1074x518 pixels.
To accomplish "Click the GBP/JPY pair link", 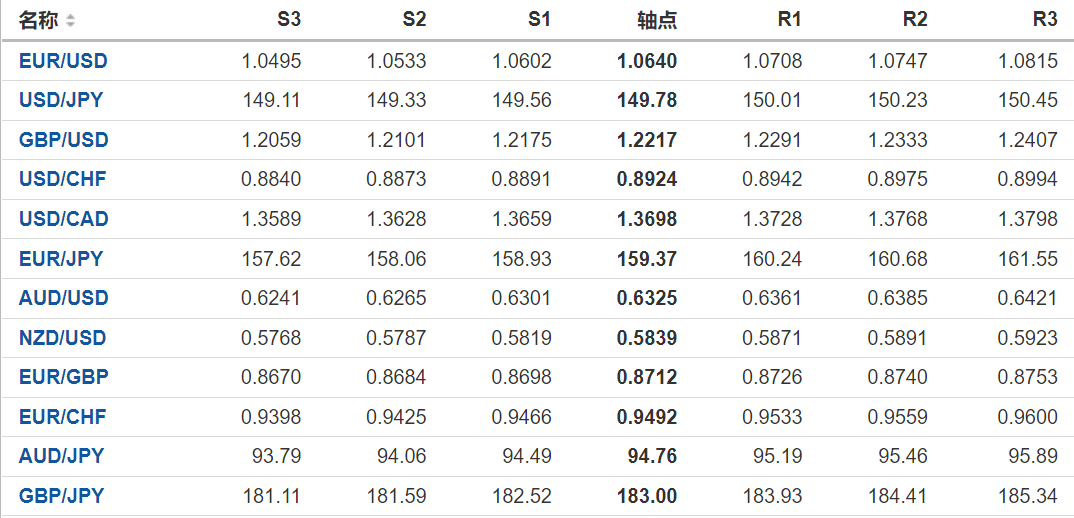I will (61, 496).
